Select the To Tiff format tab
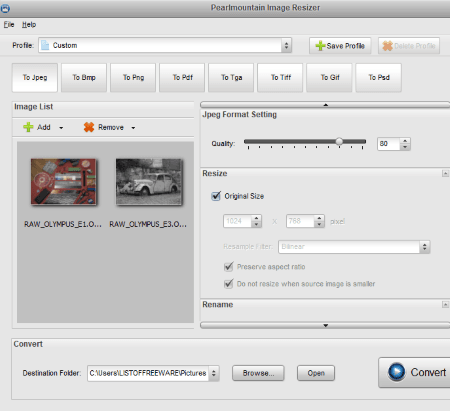 280,77
